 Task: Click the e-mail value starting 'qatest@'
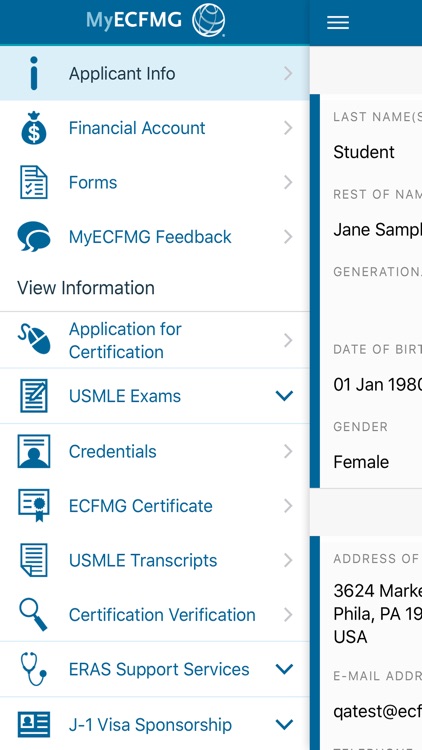point(378,712)
